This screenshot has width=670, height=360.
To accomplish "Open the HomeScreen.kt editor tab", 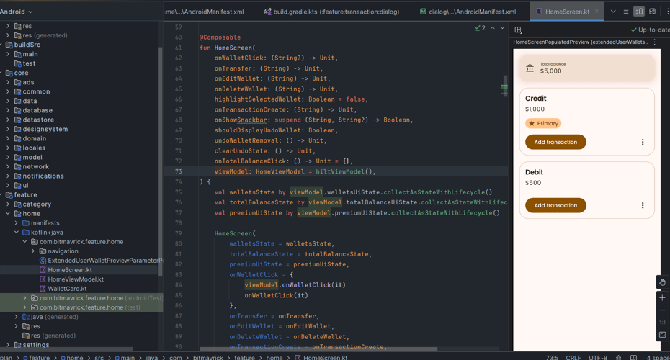I will 567,12.
